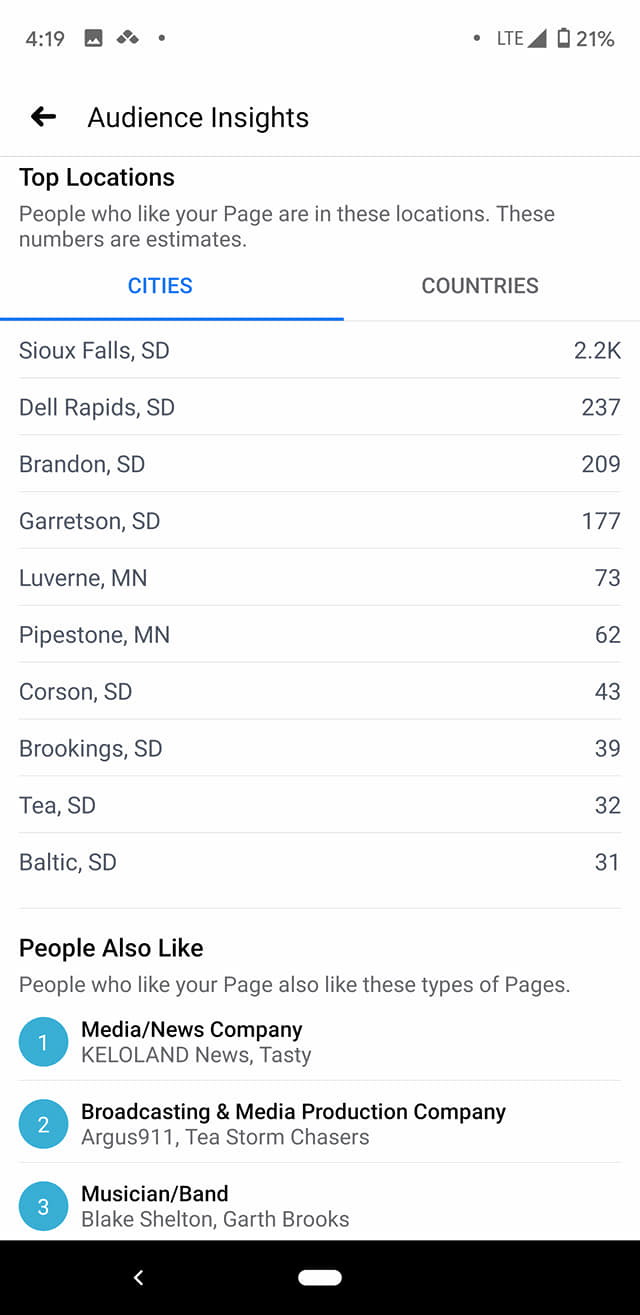Viewport: 640px width, 1315px height.
Task: Tap the number 1 circle badge
Action: 43,1042
